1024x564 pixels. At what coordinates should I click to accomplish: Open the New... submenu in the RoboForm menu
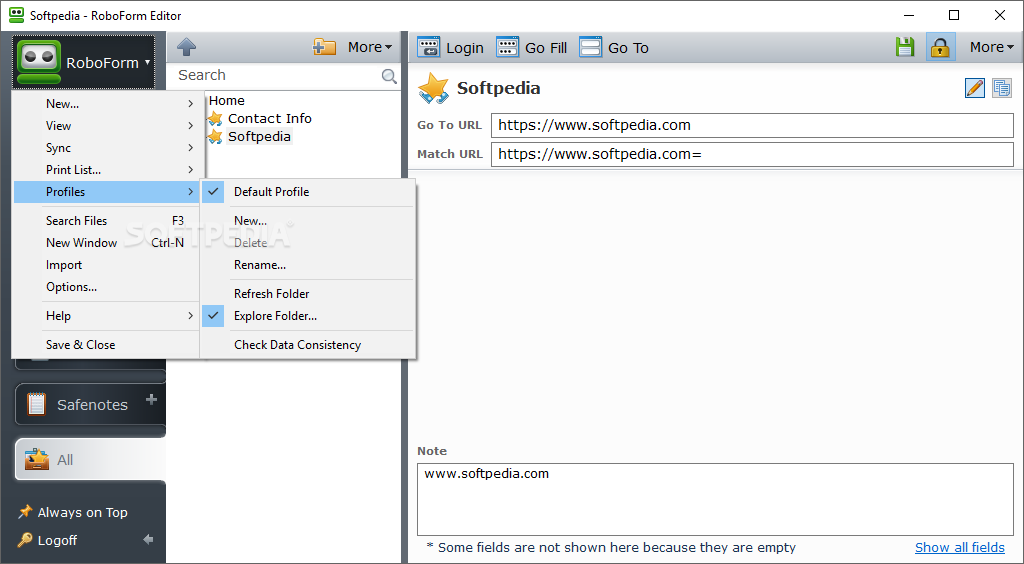106,104
